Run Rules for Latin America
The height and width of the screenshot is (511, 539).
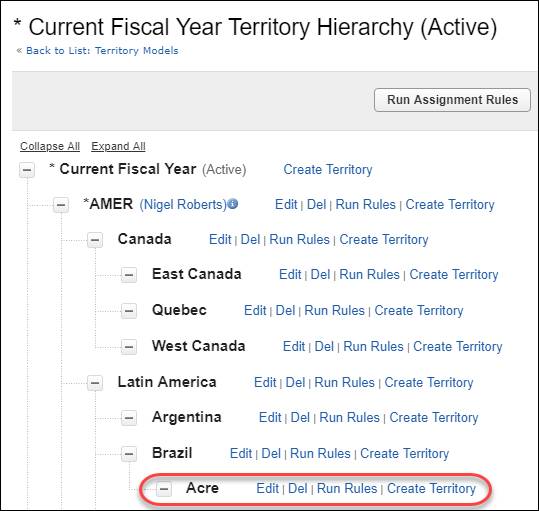pos(344,382)
